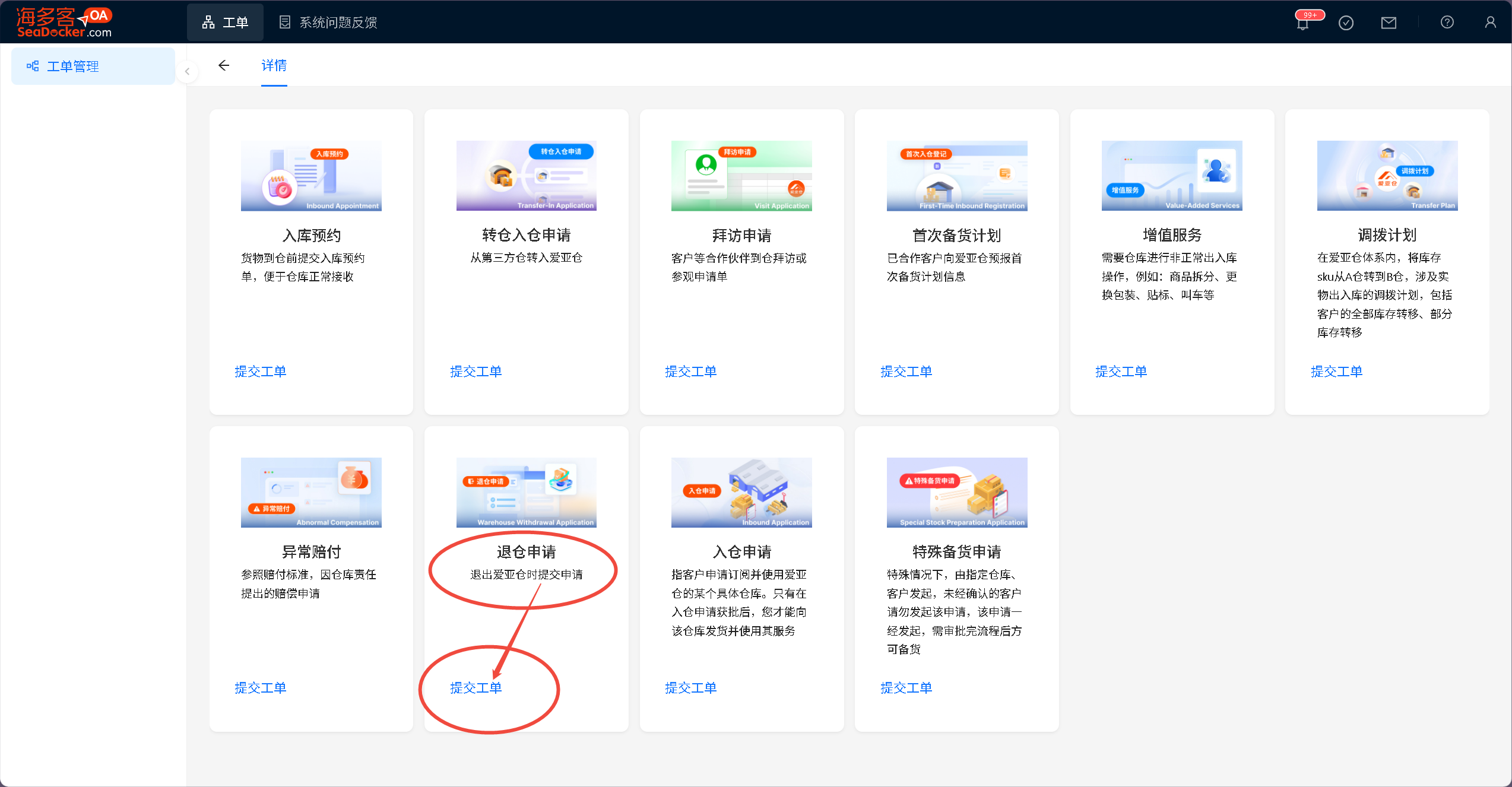Click 提交工单 under 入库预约

(261, 372)
